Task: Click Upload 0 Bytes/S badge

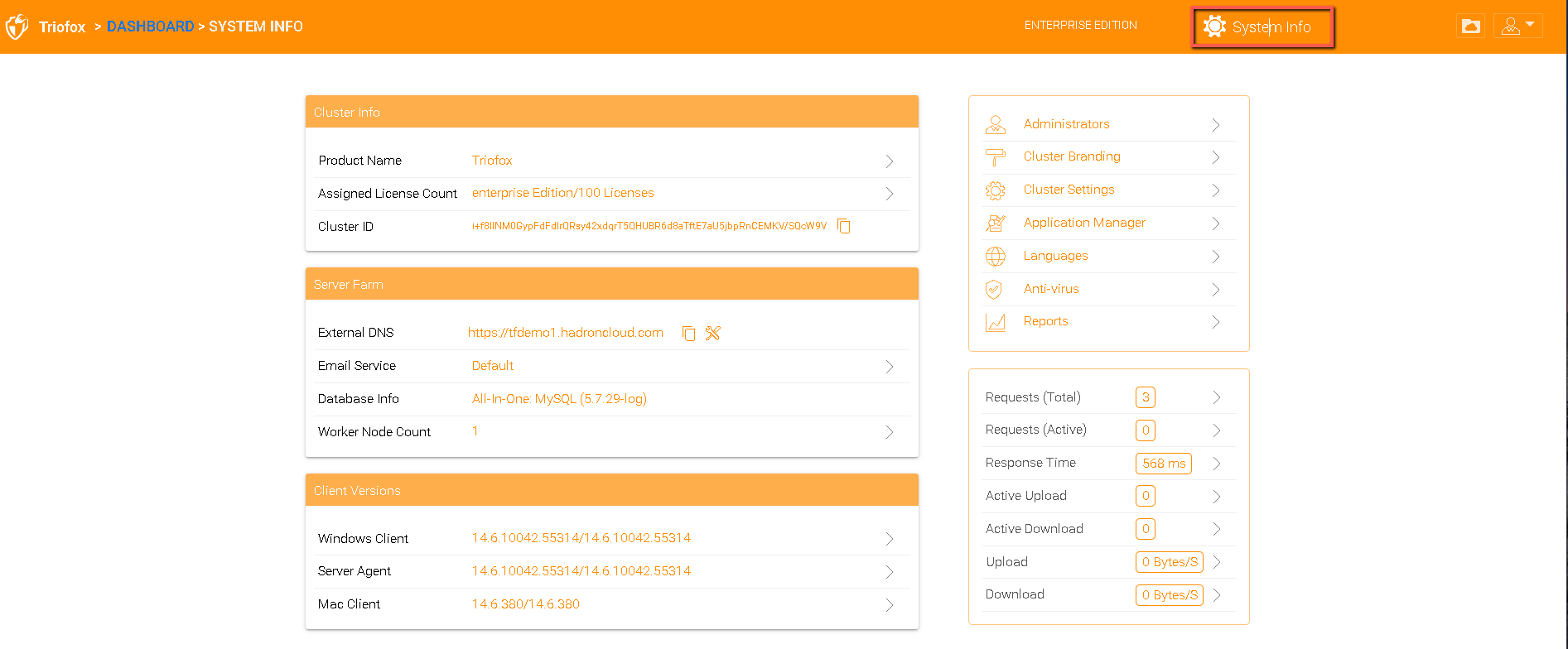Action: click(x=1170, y=562)
